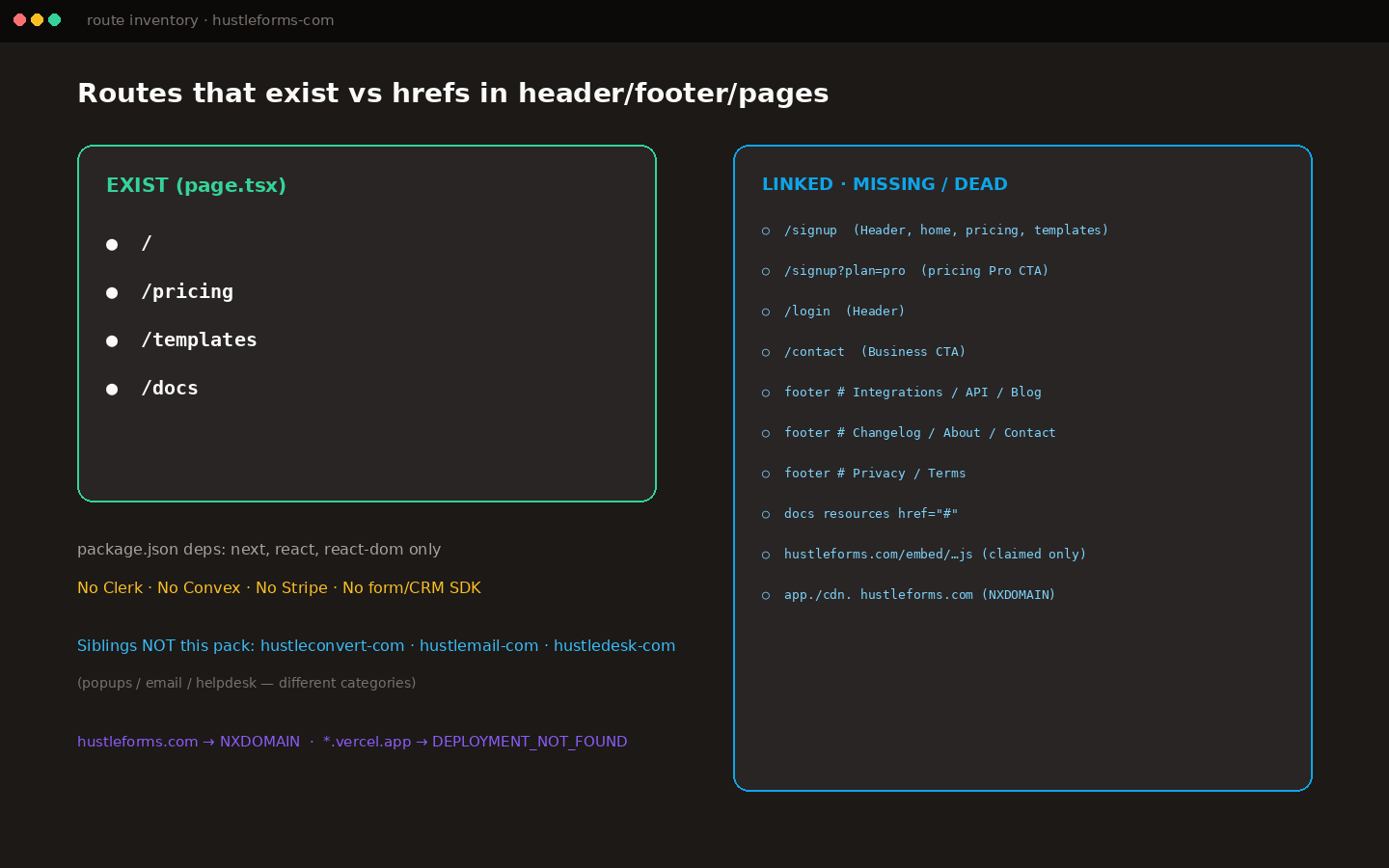Select the "footer # Privacy / Terms" row
This screenshot has width=1389, height=868.
863,474
